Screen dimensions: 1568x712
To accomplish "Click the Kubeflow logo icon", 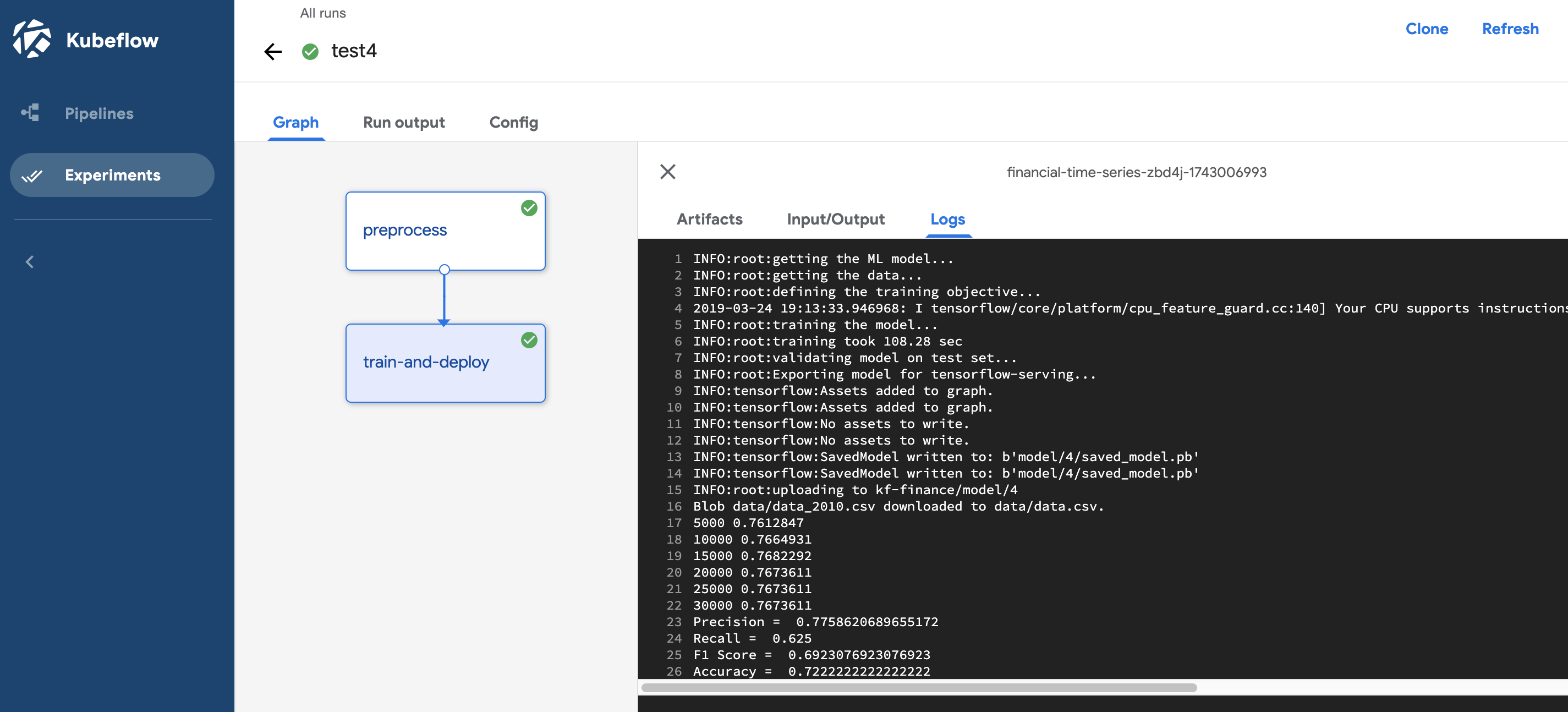I will [x=32, y=40].
